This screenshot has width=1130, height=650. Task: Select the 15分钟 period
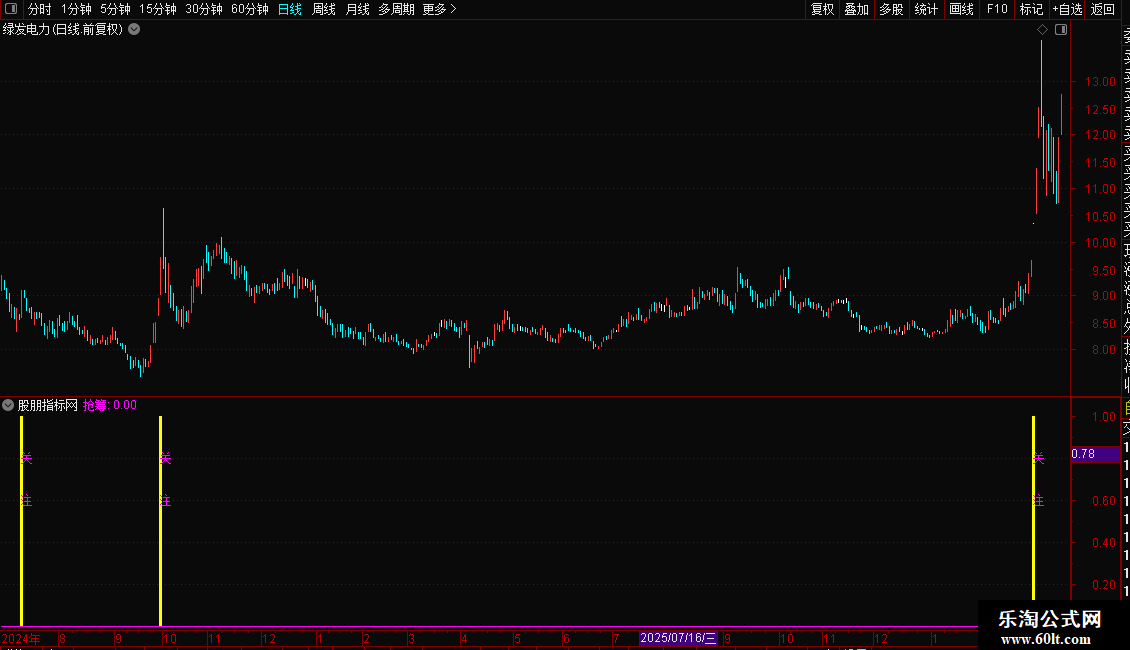coord(157,9)
